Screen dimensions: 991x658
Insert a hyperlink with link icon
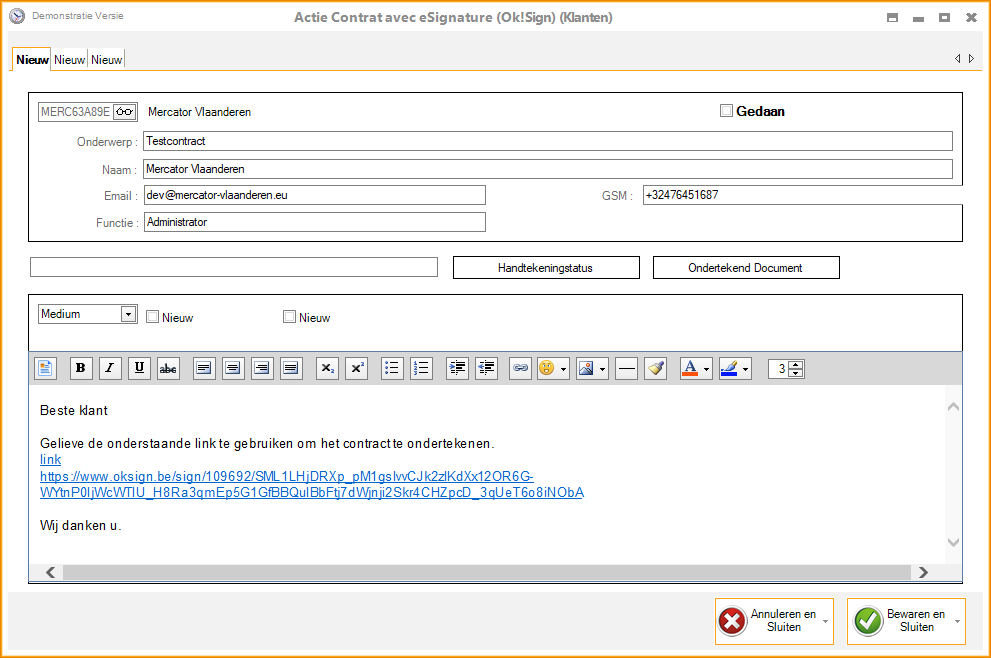pos(520,368)
